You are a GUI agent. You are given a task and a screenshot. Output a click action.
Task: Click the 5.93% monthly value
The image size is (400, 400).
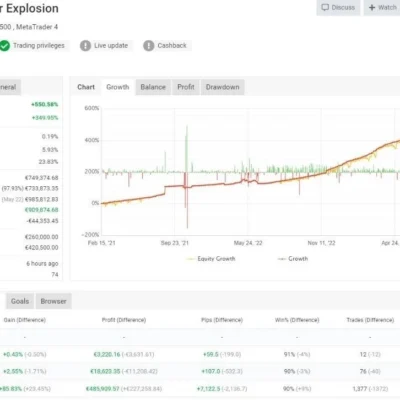(x=50, y=150)
